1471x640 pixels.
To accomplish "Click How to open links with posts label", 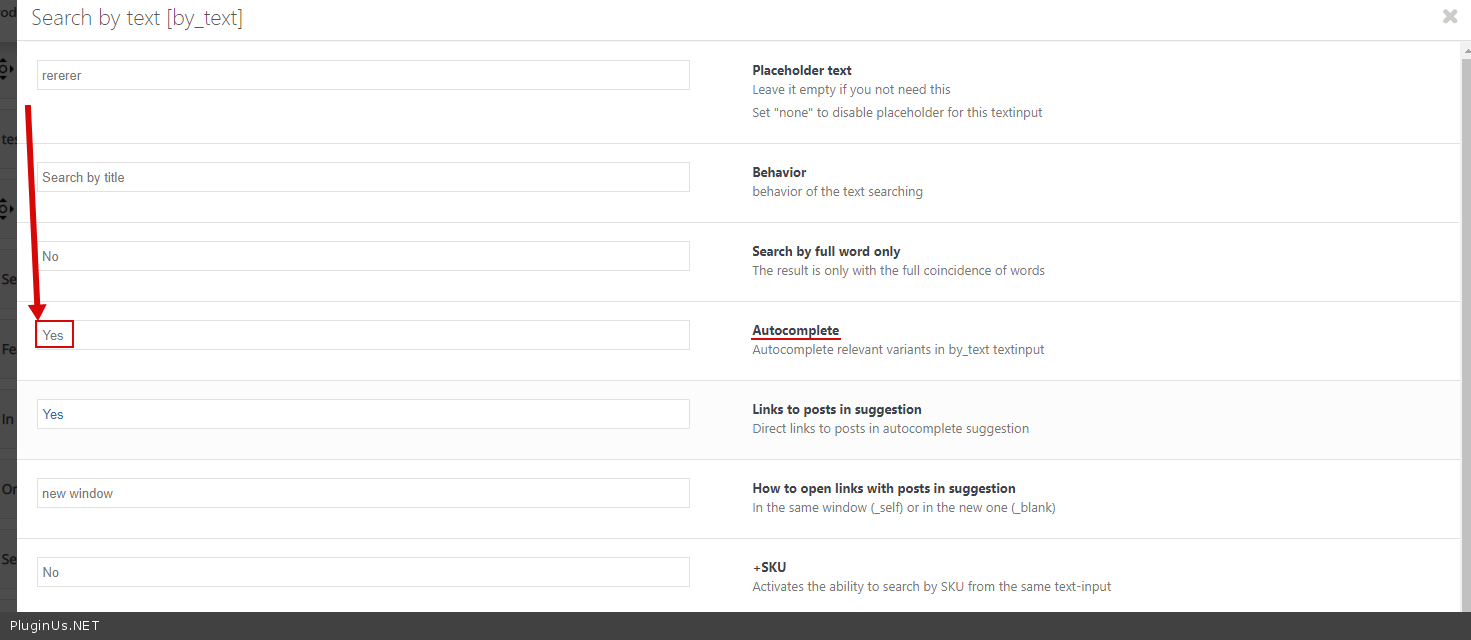I will click(x=883, y=488).
